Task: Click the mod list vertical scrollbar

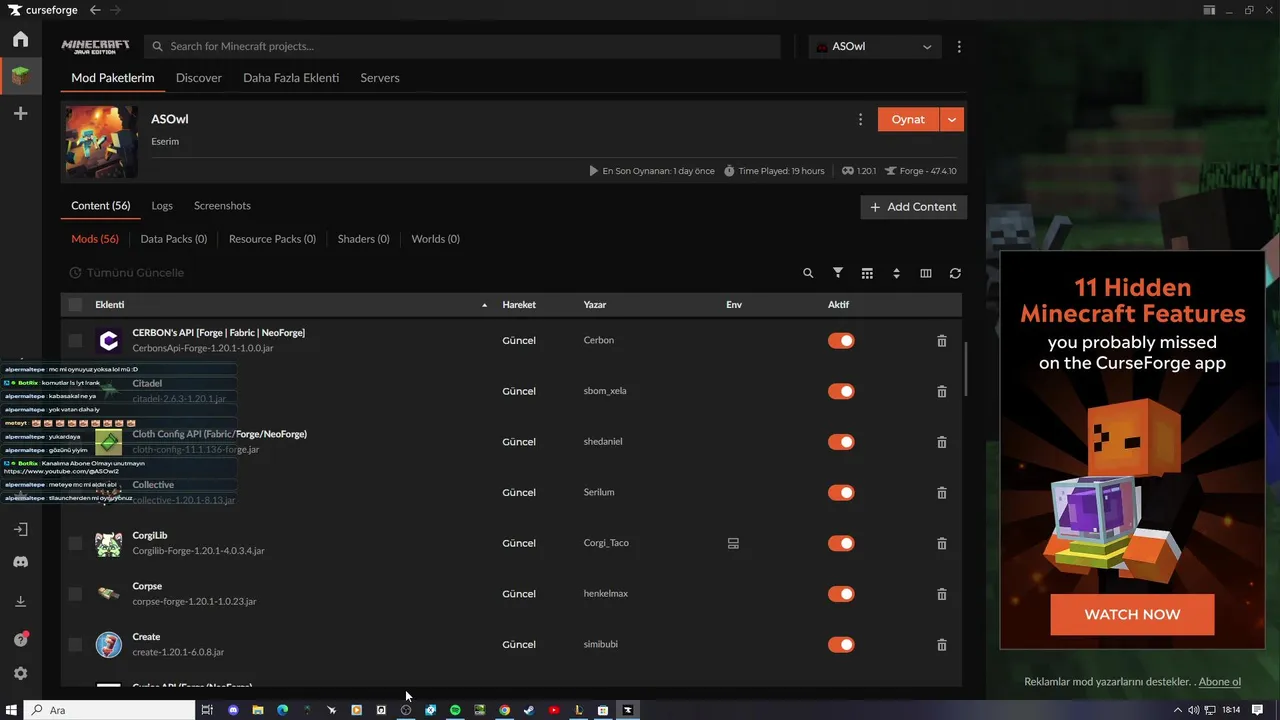Action: pos(966,370)
